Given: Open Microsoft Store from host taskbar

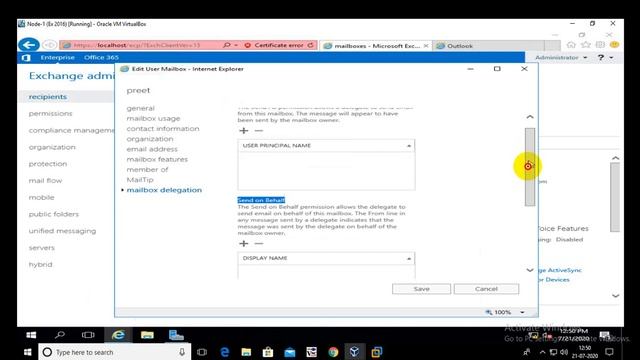Looking at the screenshot, I should pyautogui.click(x=268, y=352).
